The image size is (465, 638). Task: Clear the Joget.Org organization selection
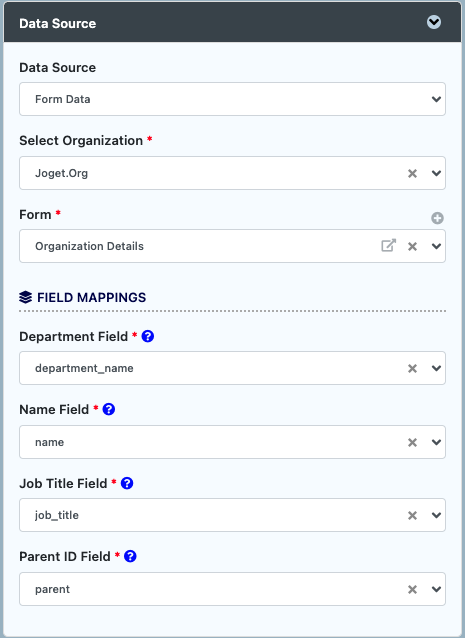(412, 173)
